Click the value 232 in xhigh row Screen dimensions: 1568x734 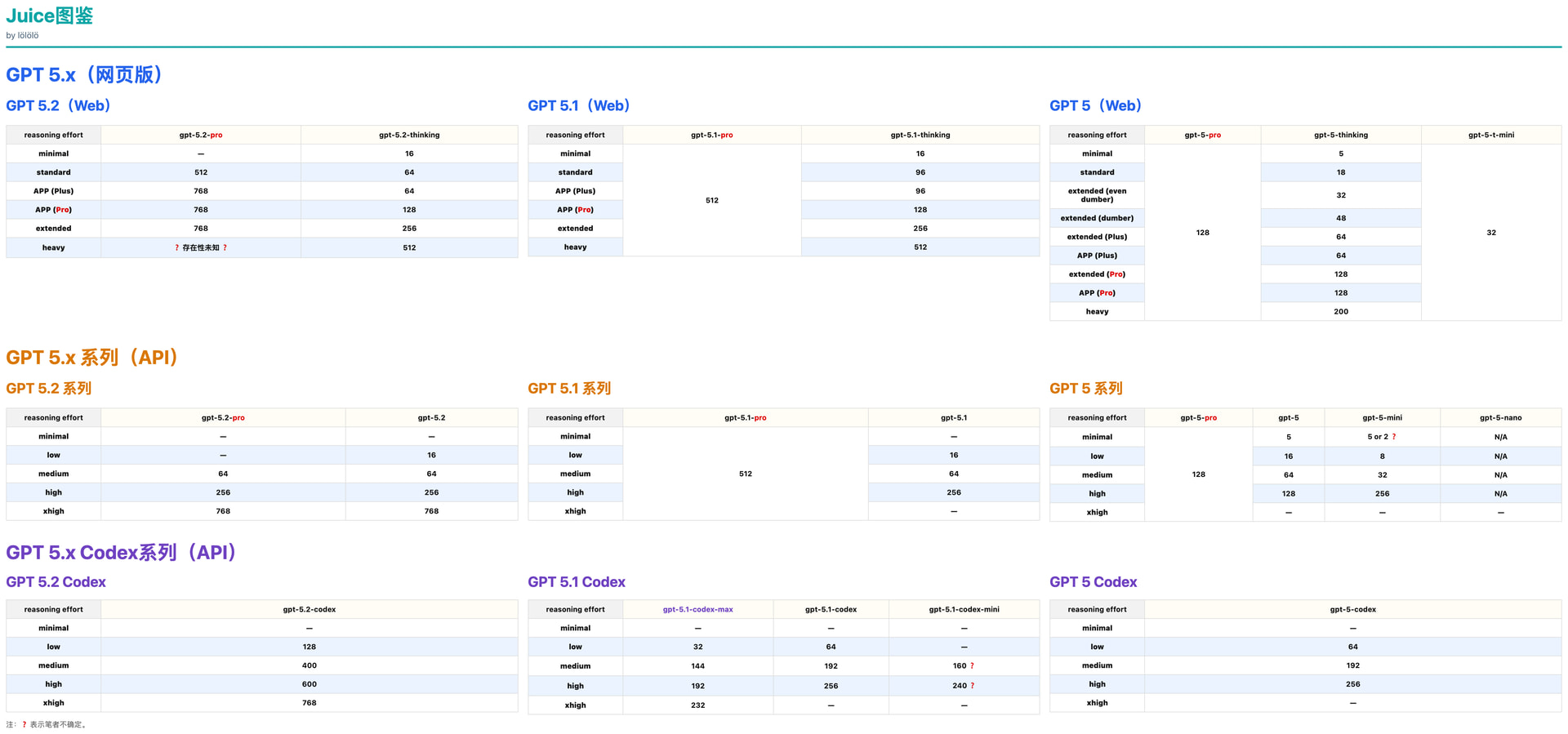(x=697, y=705)
